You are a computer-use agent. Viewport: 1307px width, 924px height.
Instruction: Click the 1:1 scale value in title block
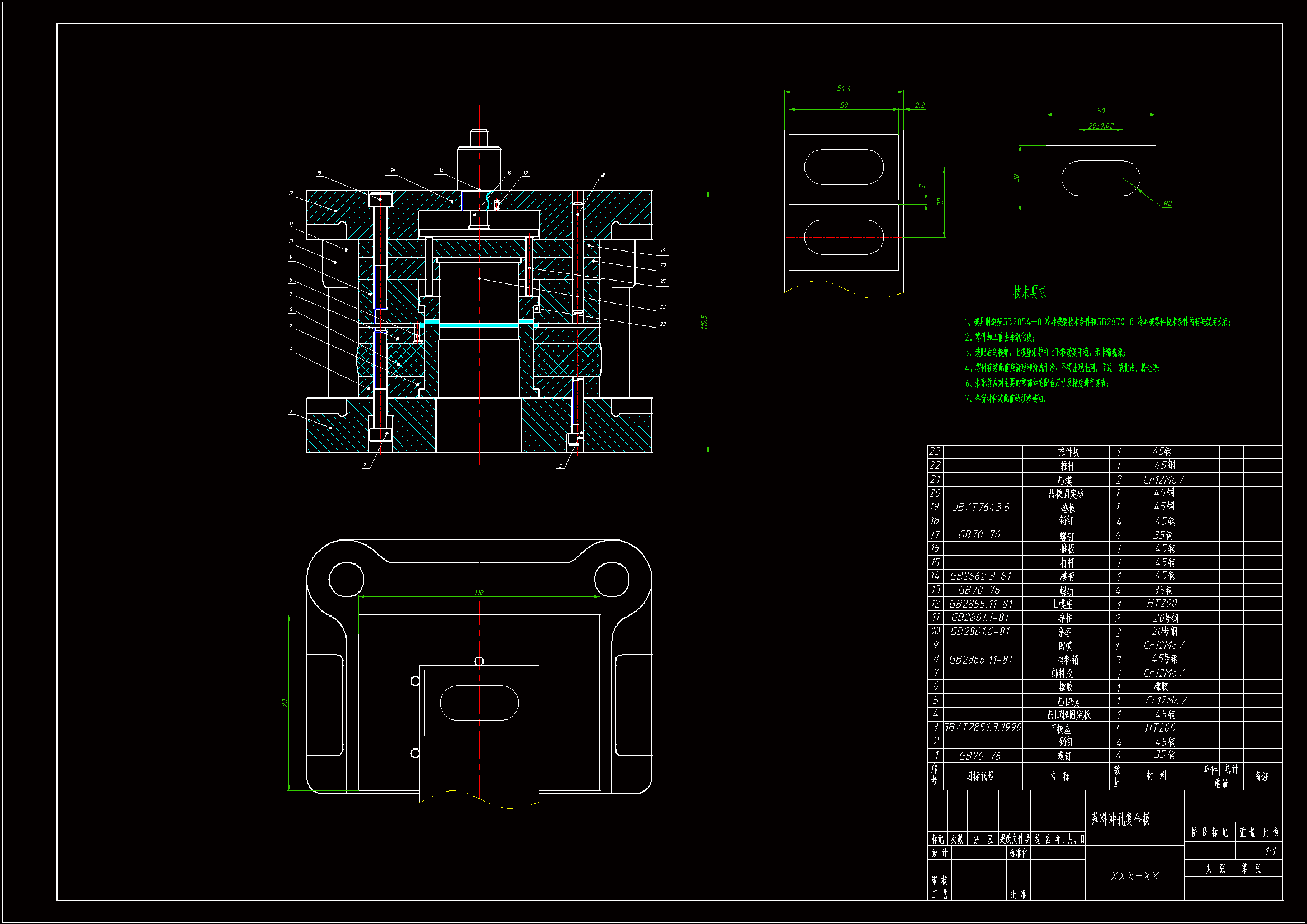tap(1270, 852)
